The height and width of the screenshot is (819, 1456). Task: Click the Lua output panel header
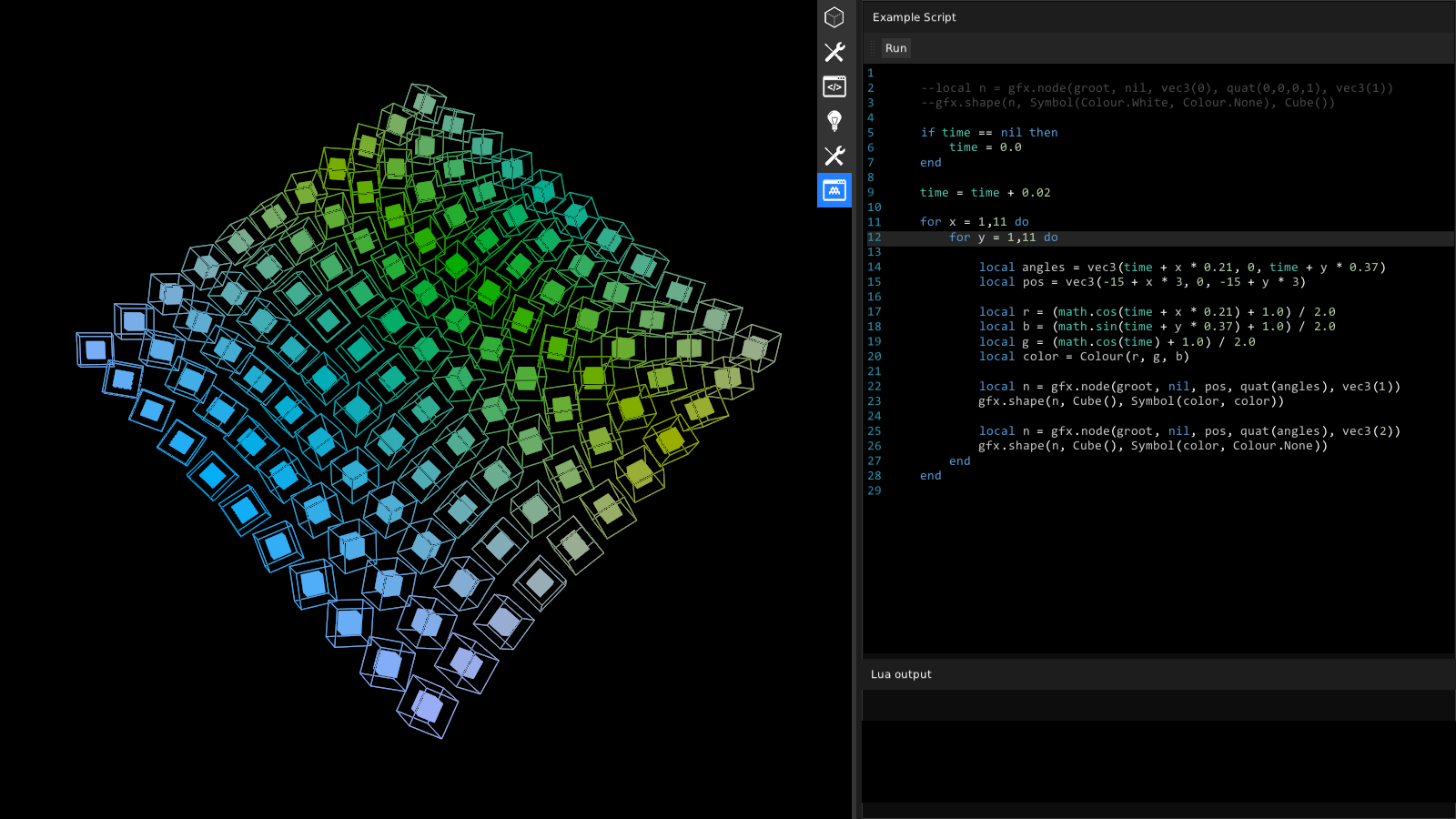pos(901,674)
